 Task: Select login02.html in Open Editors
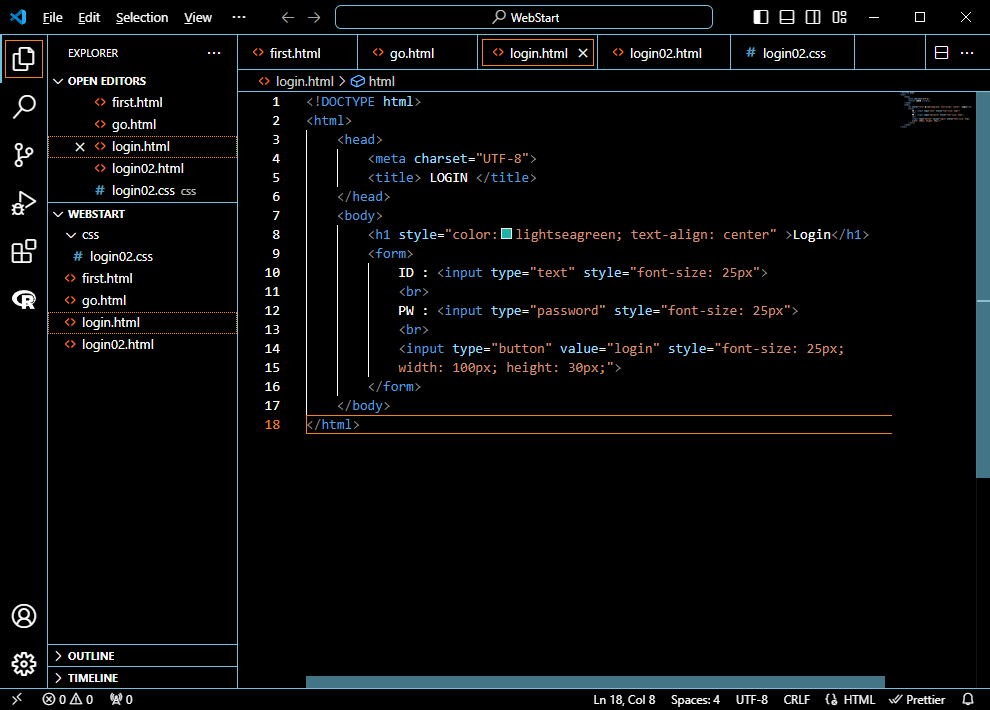pos(142,169)
